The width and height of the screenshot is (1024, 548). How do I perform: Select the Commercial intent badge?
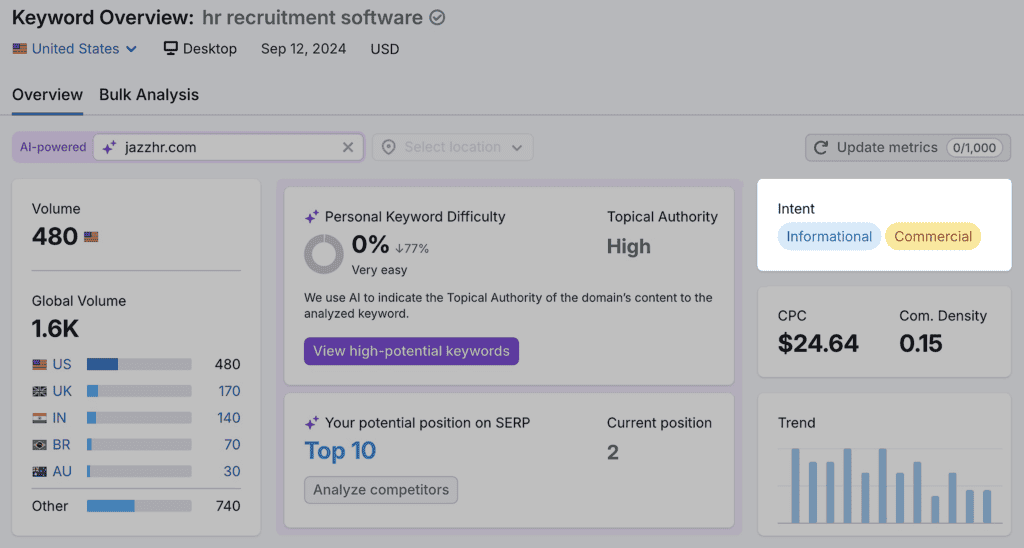tap(933, 237)
